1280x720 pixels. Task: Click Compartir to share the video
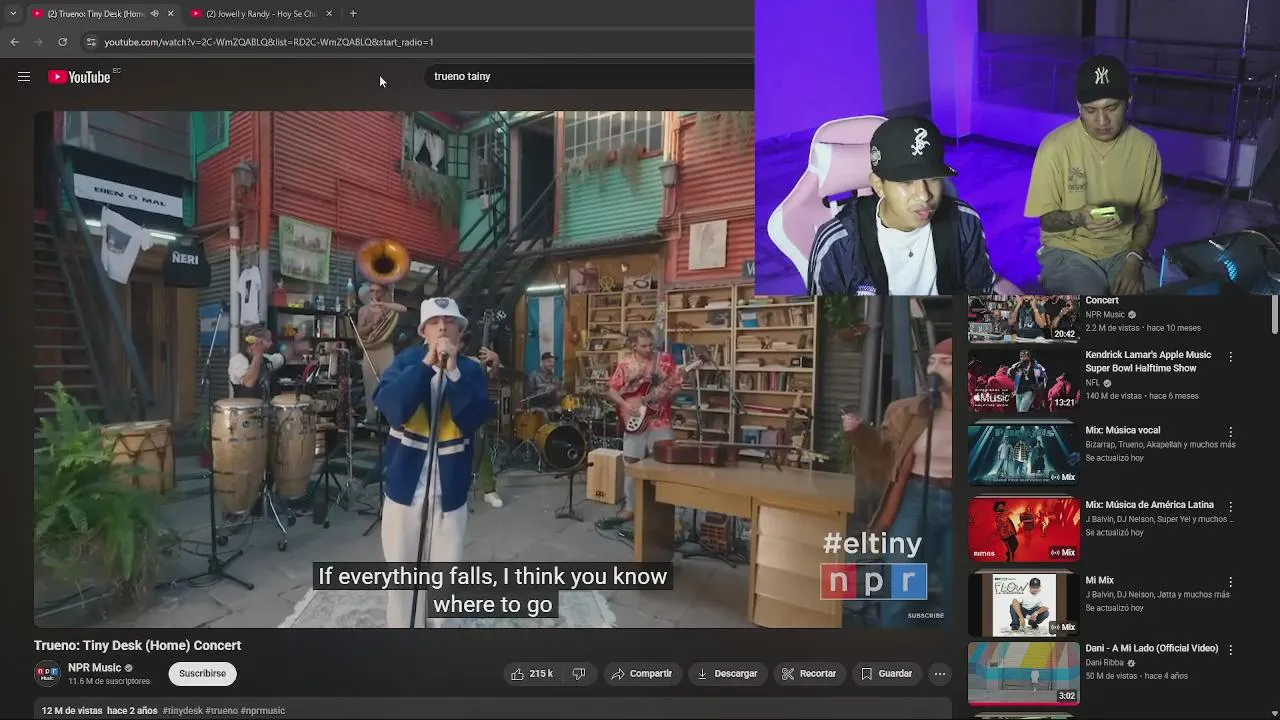pyautogui.click(x=642, y=674)
